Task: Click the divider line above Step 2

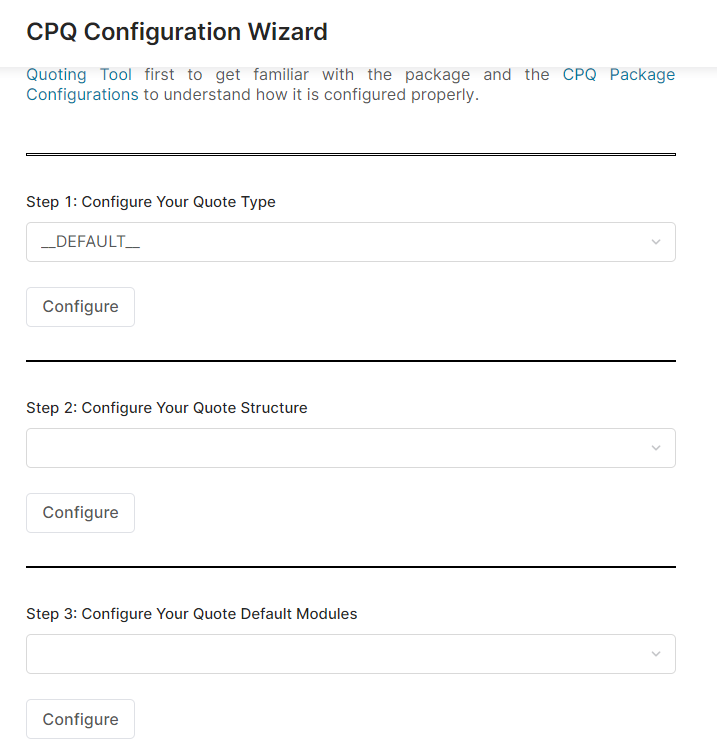Action: (x=350, y=361)
